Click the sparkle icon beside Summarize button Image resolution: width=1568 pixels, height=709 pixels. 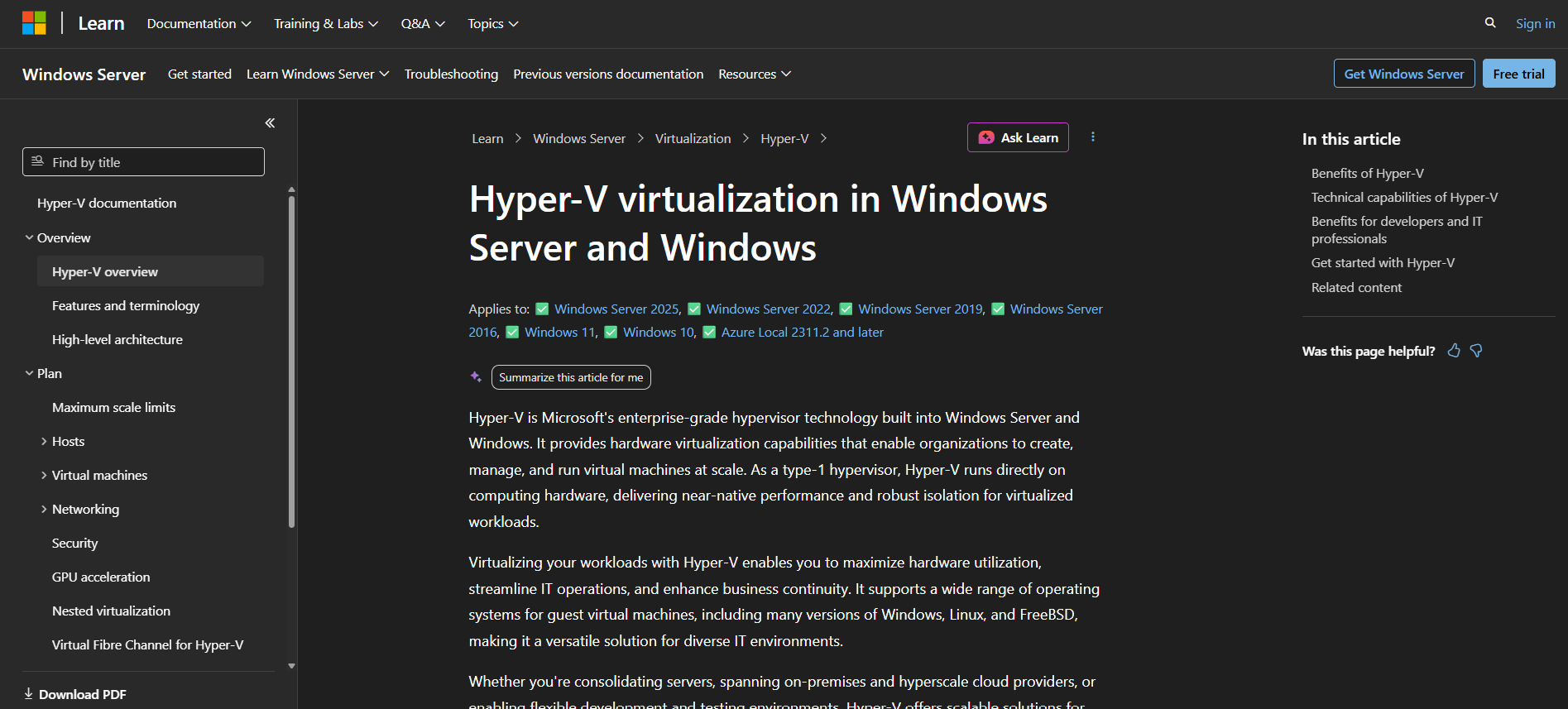pyautogui.click(x=476, y=376)
